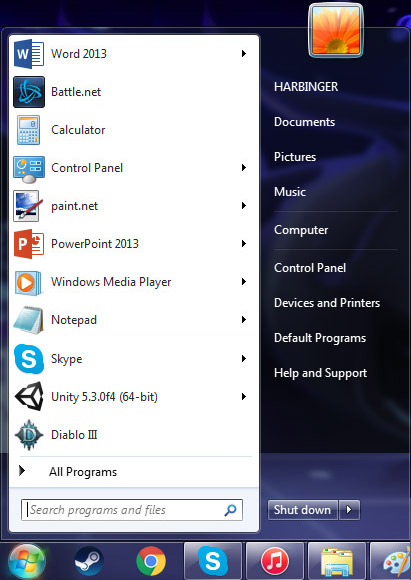Open the Shut down options arrow

click(x=349, y=510)
